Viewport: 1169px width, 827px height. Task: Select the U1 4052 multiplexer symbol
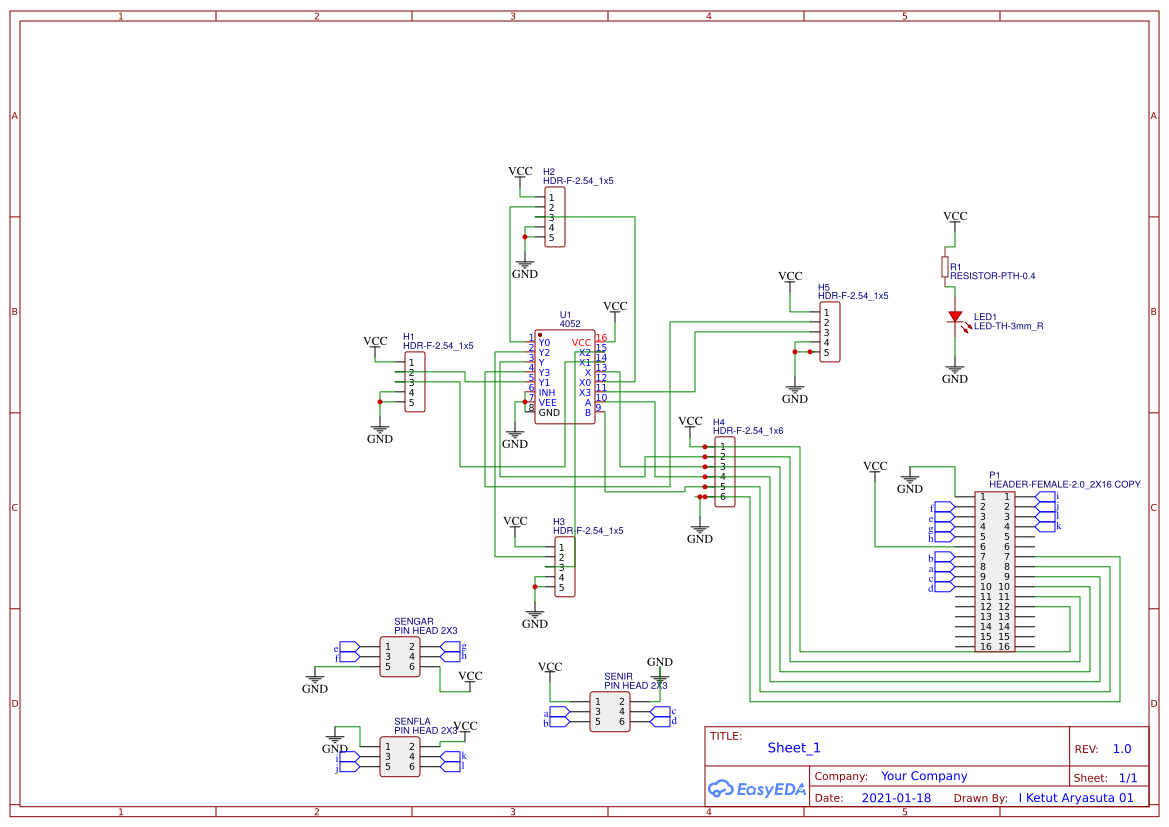[564, 375]
